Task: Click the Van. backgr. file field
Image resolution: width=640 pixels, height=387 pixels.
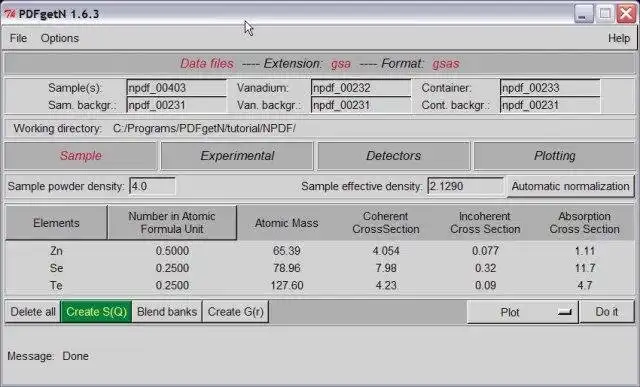Action: coord(361,105)
